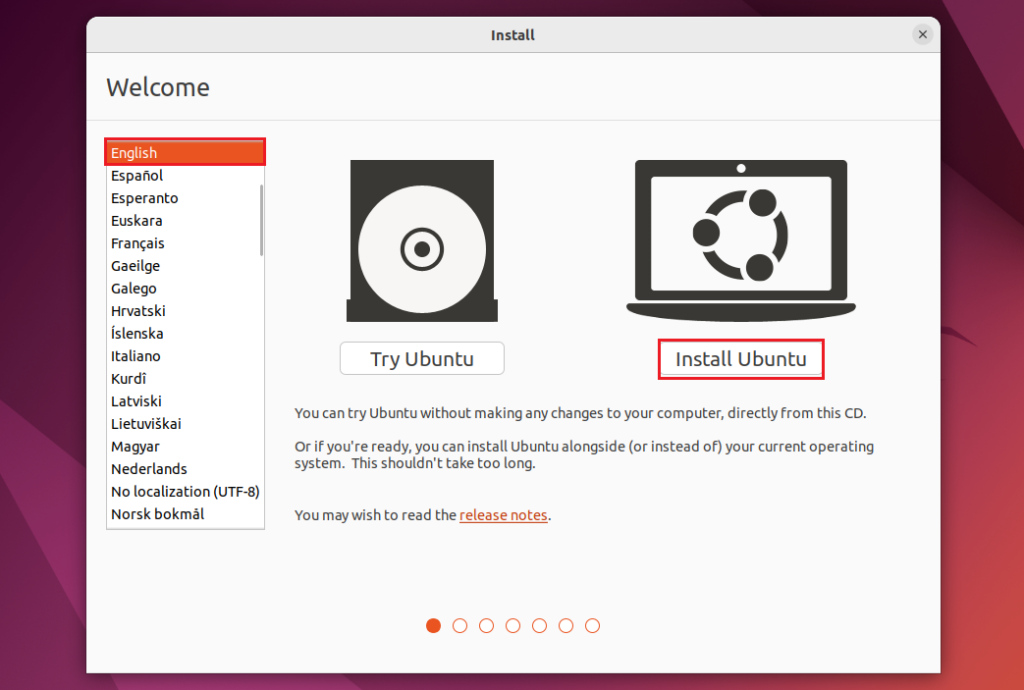
Task: Select Français from the language list
Action: (x=137, y=243)
